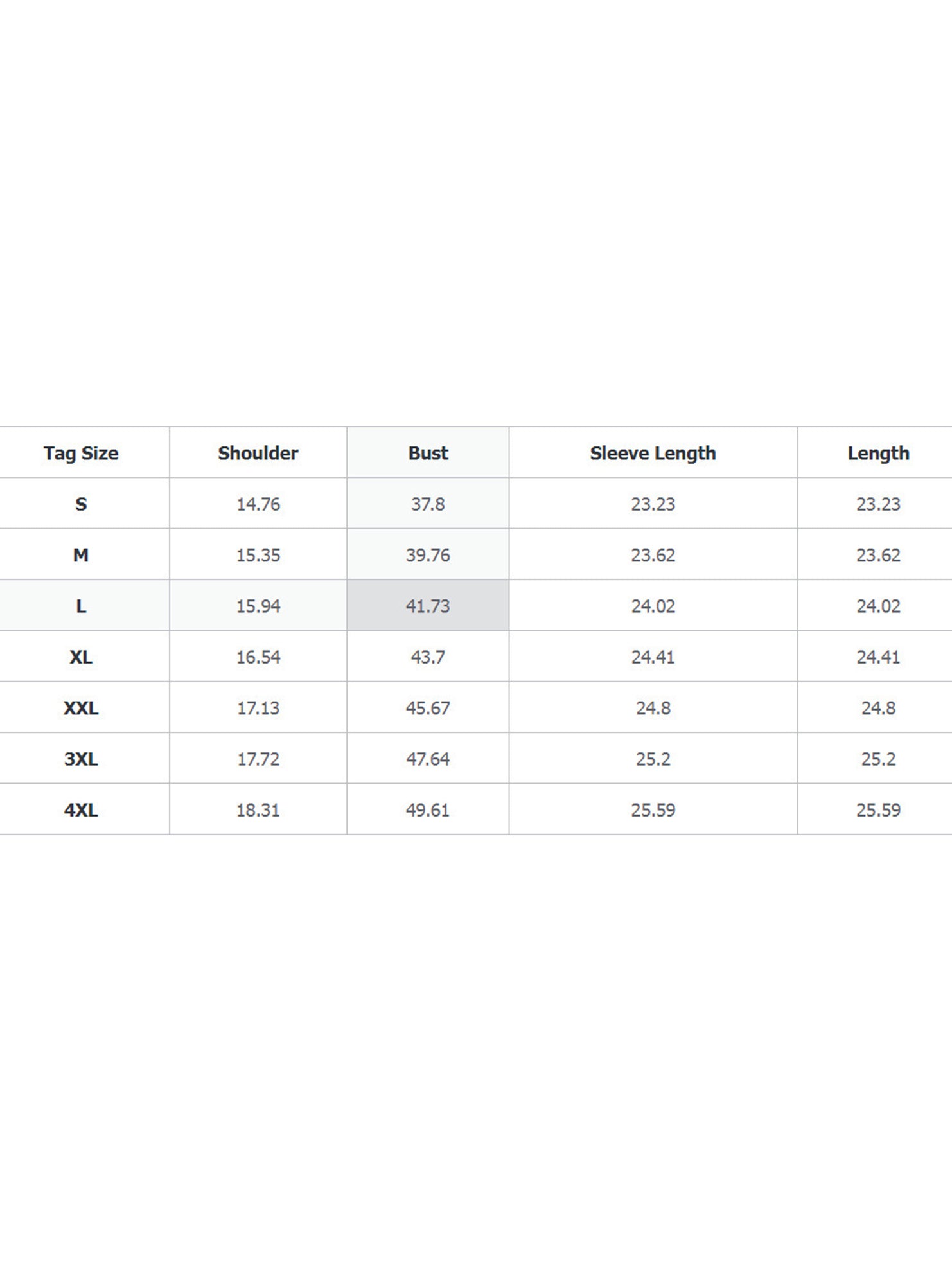Click the 17.13 shoulder value for XXL
This screenshot has height=1263, width=952.
(x=258, y=708)
